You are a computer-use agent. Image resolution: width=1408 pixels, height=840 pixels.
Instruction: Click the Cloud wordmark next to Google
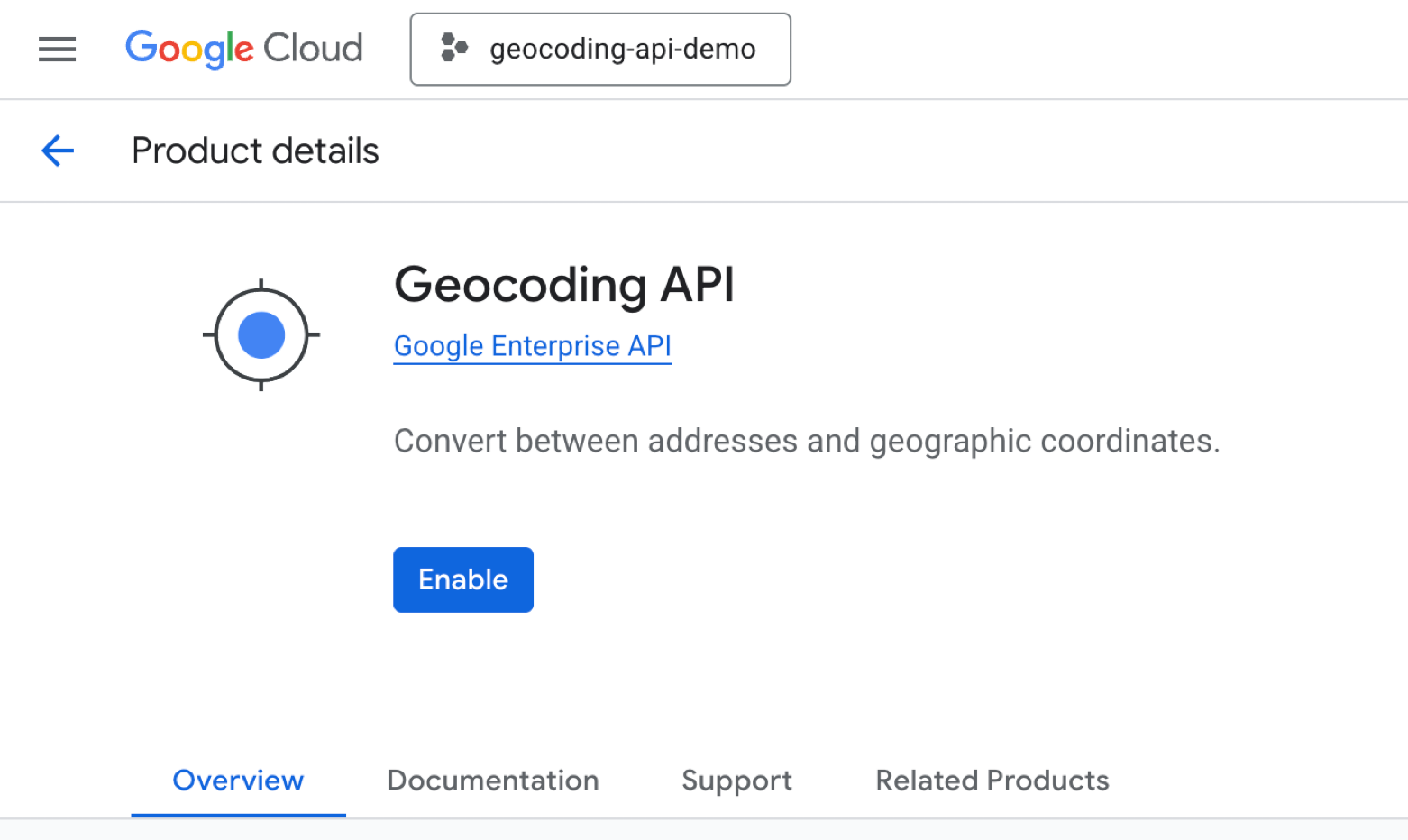[x=314, y=49]
